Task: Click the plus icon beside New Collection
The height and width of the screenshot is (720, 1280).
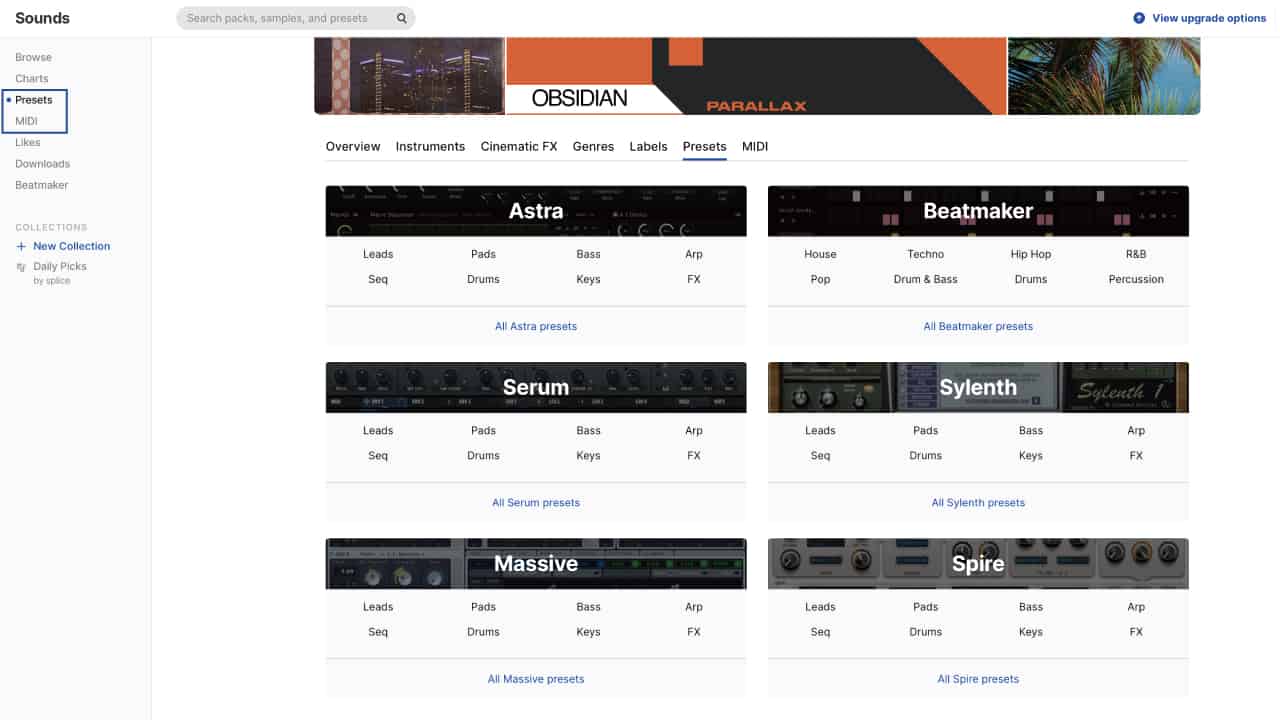Action: [x=22, y=246]
